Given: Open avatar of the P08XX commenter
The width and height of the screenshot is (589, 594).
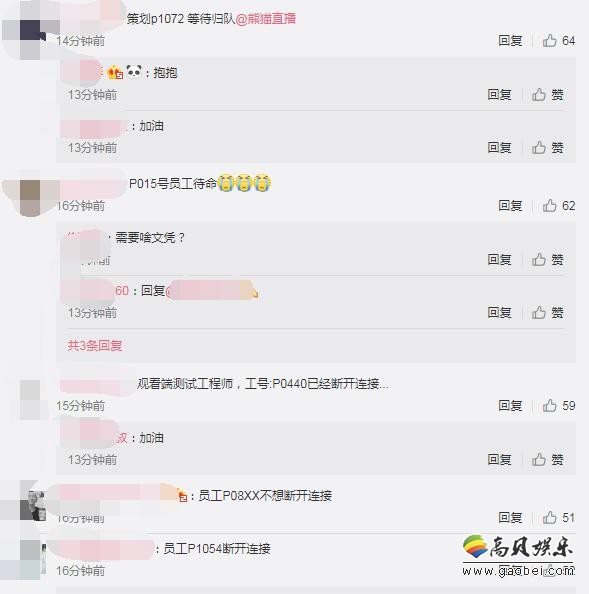Looking at the screenshot, I should coord(33,506).
